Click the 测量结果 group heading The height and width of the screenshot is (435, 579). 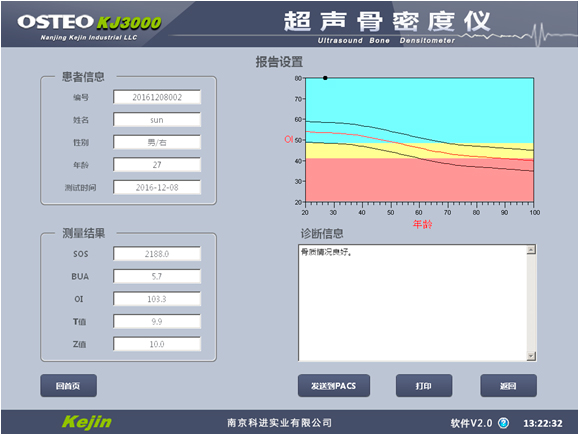coord(83,233)
